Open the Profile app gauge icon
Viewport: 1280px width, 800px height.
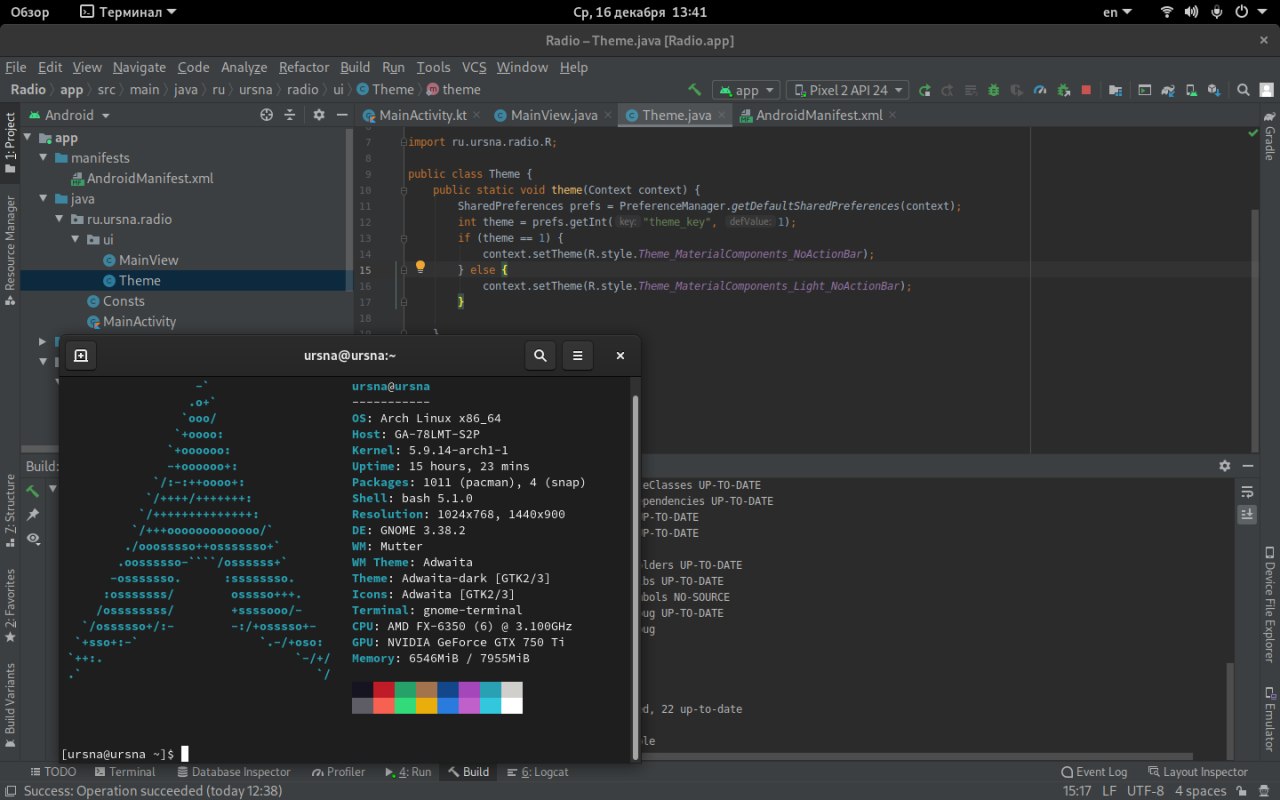(x=1040, y=90)
